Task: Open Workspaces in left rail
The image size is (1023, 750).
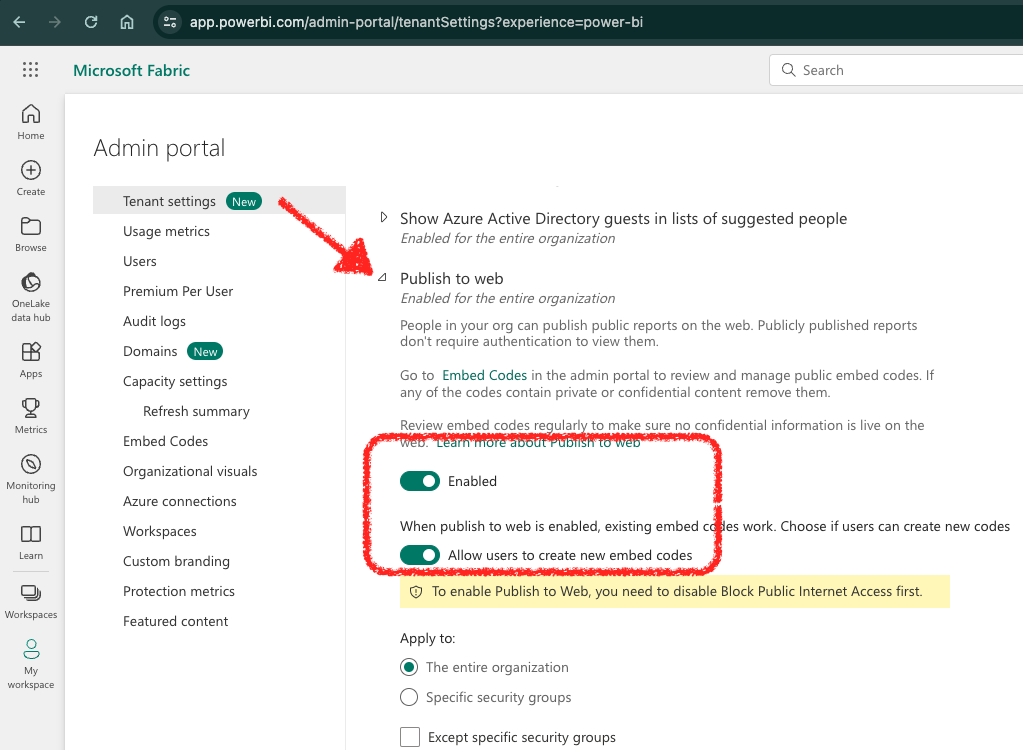Action: pyautogui.click(x=31, y=601)
